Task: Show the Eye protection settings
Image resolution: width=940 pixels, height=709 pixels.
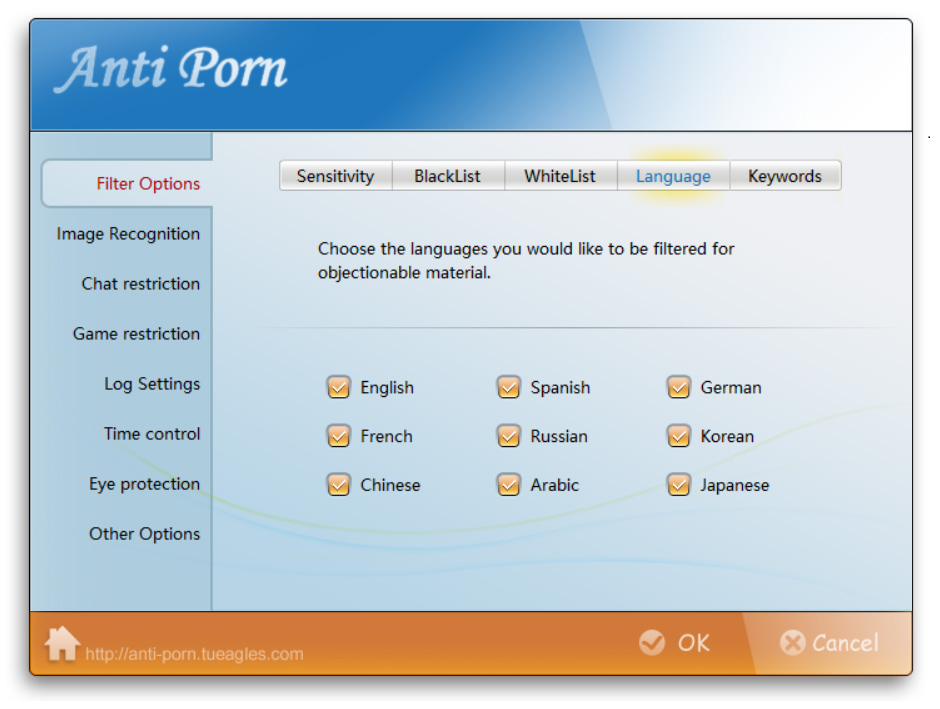Action: (x=144, y=484)
